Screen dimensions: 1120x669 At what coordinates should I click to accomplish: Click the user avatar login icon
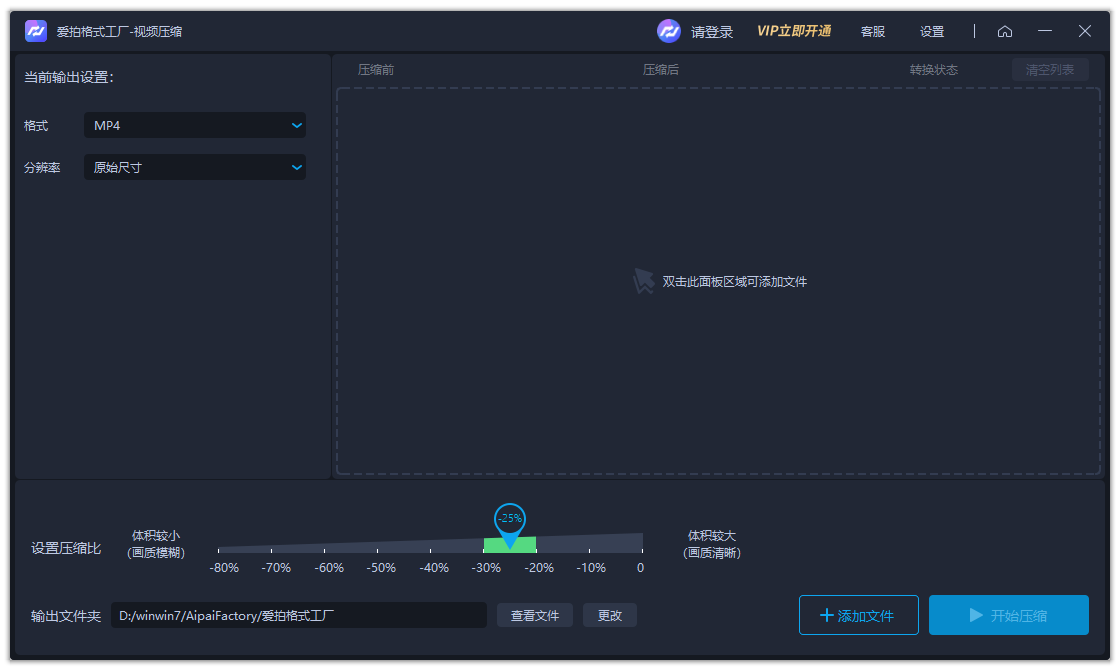(669, 31)
